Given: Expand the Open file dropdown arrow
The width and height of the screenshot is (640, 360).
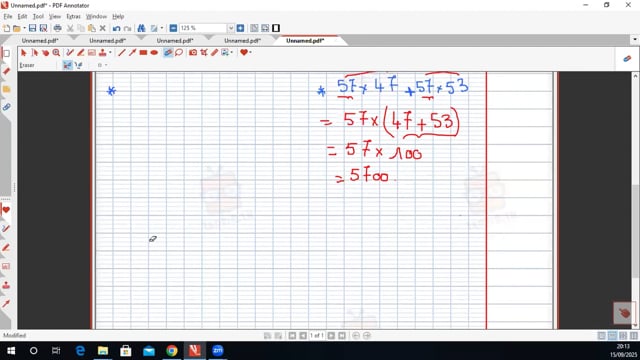Looking at the screenshot, I should [x=24, y=28].
